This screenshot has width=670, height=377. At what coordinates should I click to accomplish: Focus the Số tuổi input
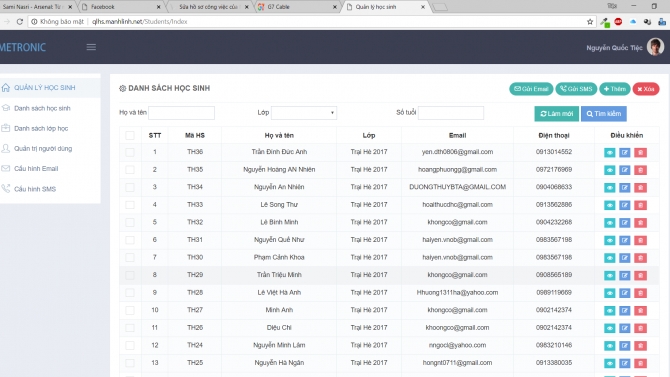coord(451,113)
